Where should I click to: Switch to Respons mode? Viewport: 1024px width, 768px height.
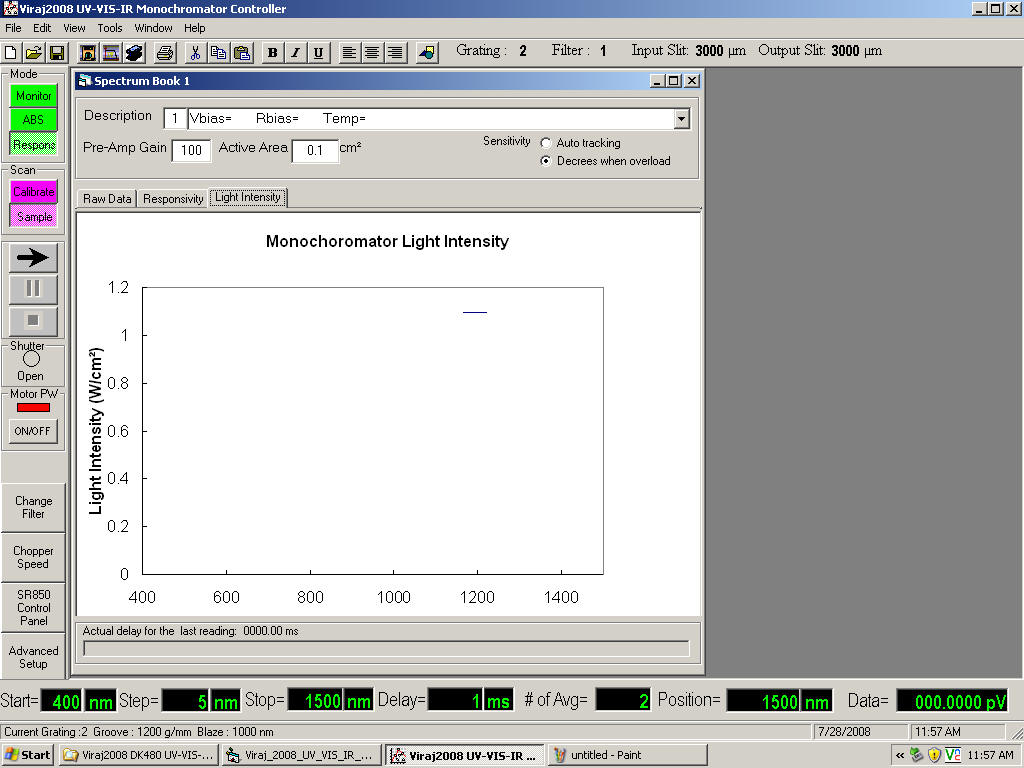33,144
